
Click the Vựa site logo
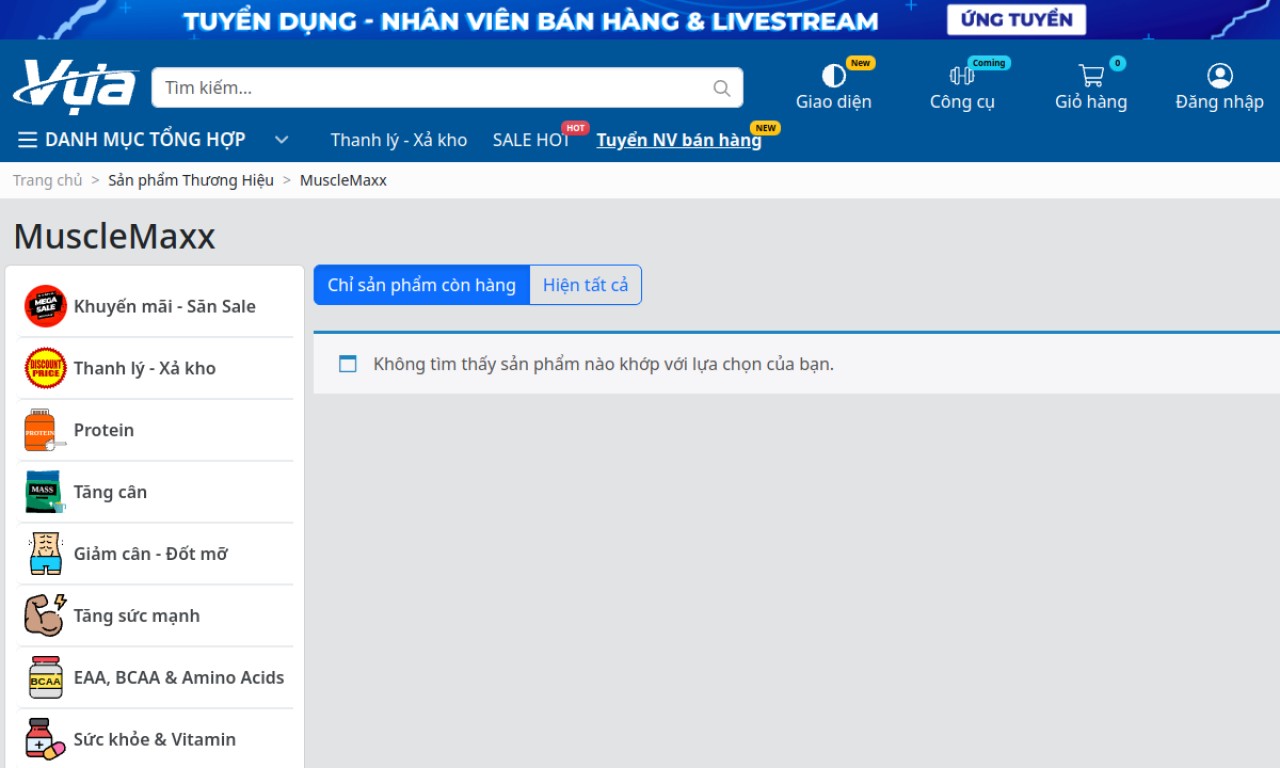[x=75, y=87]
